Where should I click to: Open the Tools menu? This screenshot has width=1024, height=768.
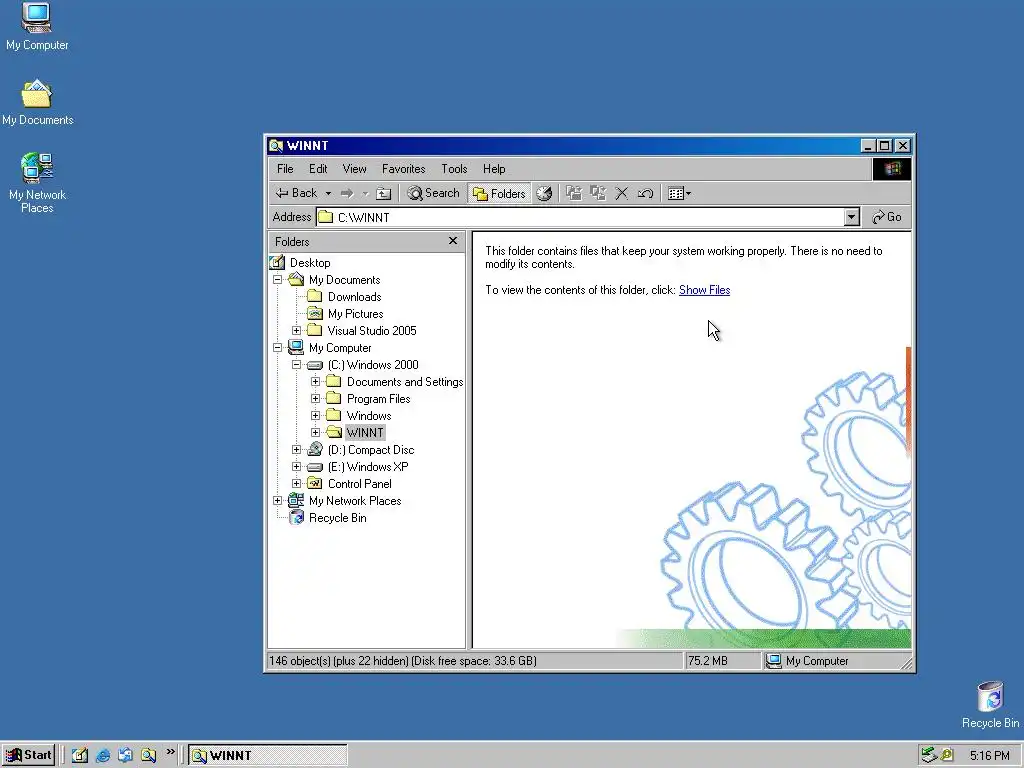coord(454,169)
